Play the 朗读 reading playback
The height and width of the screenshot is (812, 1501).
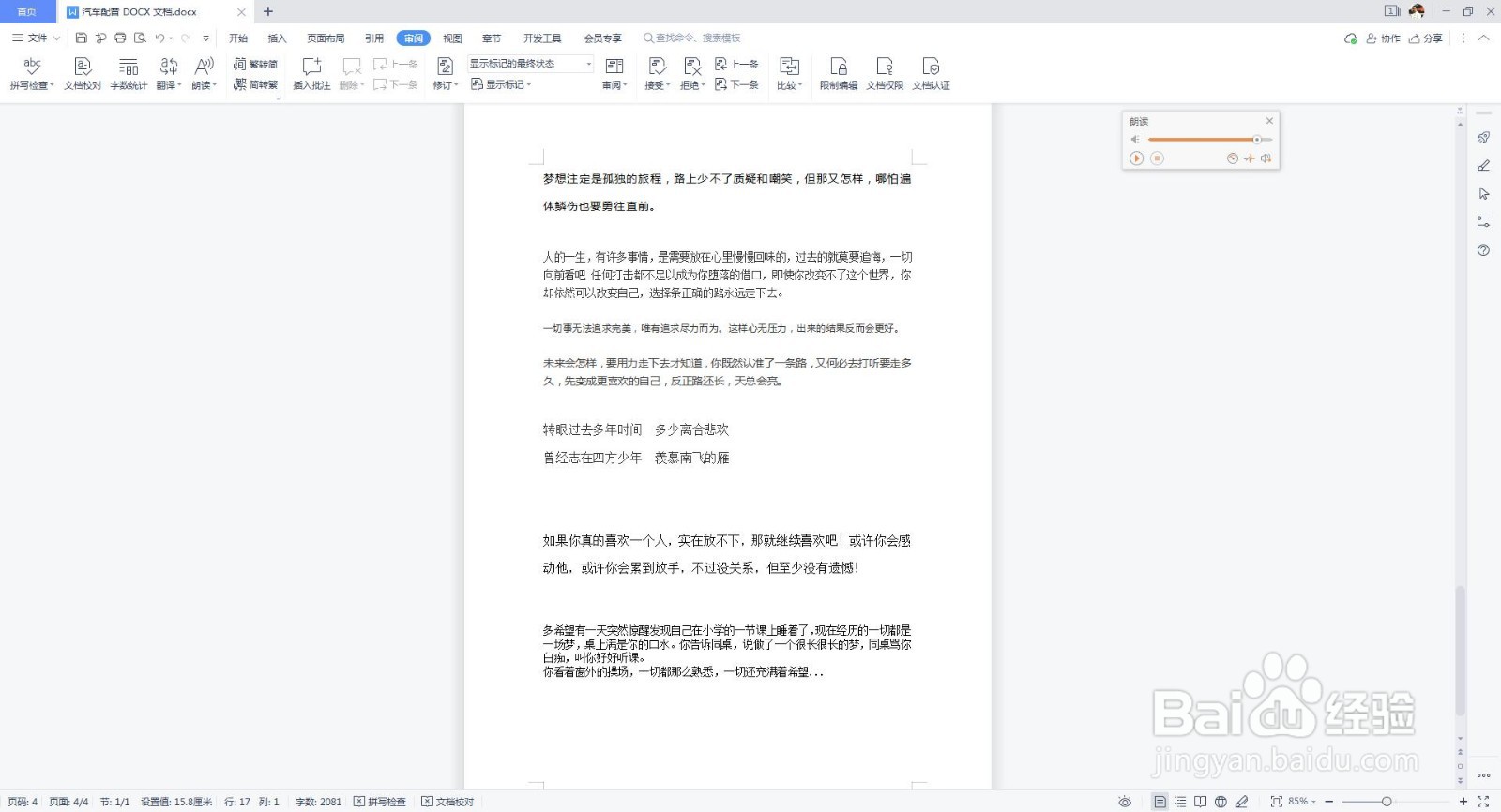pyautogui.click(x=1136, y=158)
